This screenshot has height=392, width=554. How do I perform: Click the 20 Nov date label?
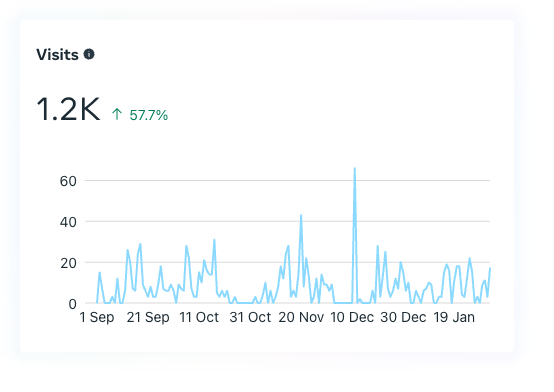click(x=301, y=317)
